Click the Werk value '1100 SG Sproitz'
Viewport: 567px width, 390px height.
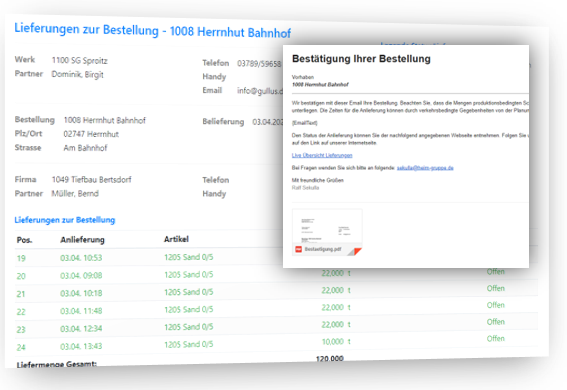[x=80, y=60]
